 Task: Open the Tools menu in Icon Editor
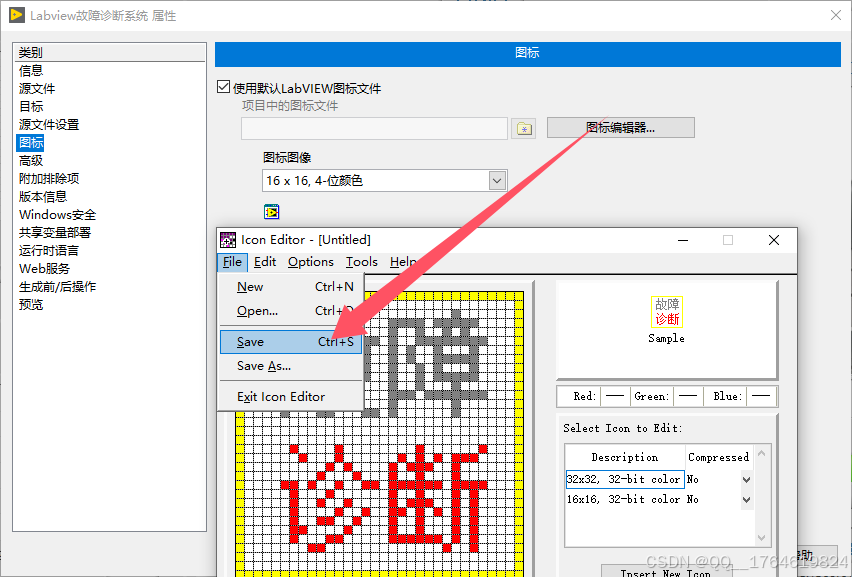tap(361, 262)
